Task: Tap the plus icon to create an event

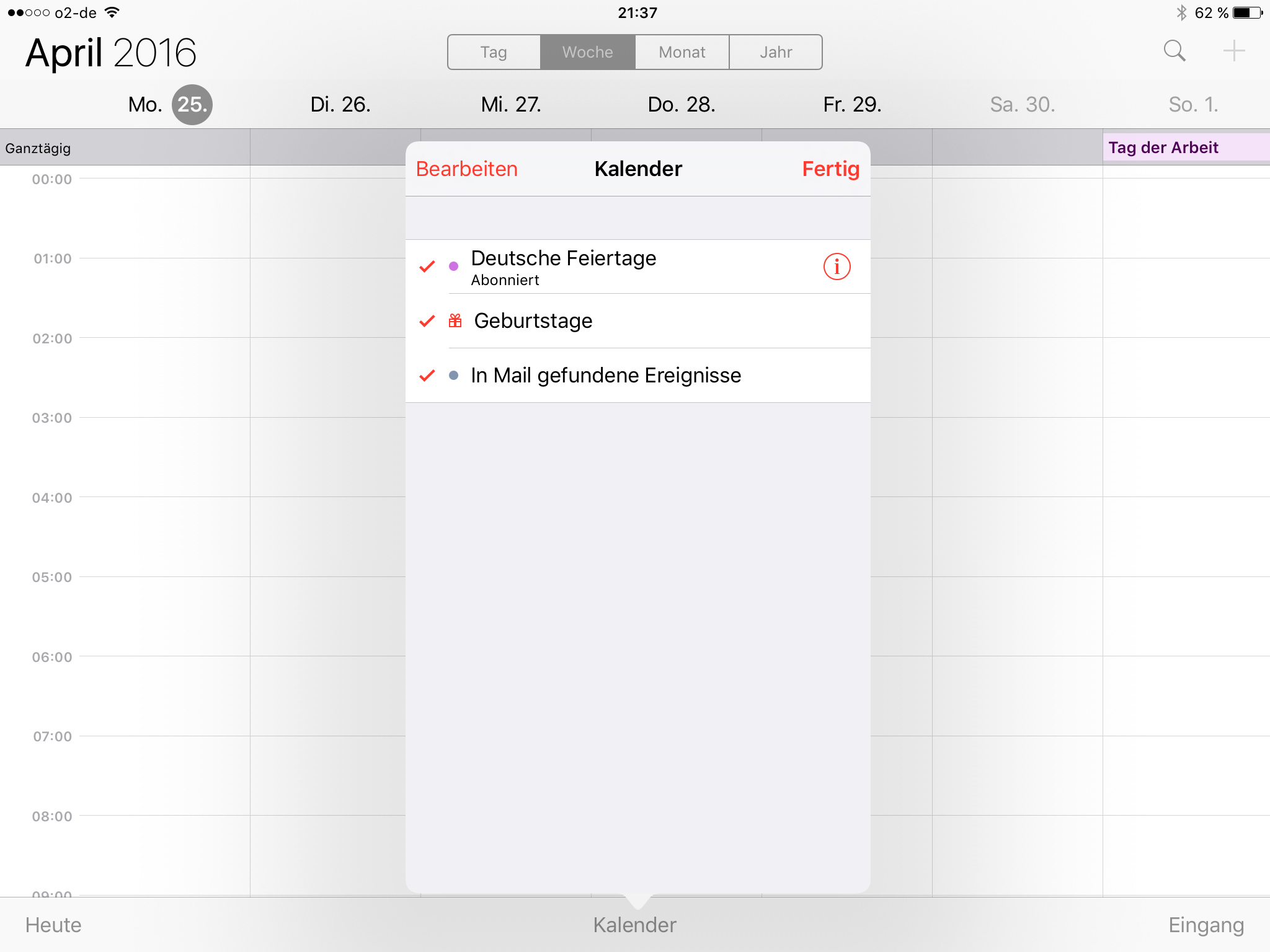Action: (1233, 51)
